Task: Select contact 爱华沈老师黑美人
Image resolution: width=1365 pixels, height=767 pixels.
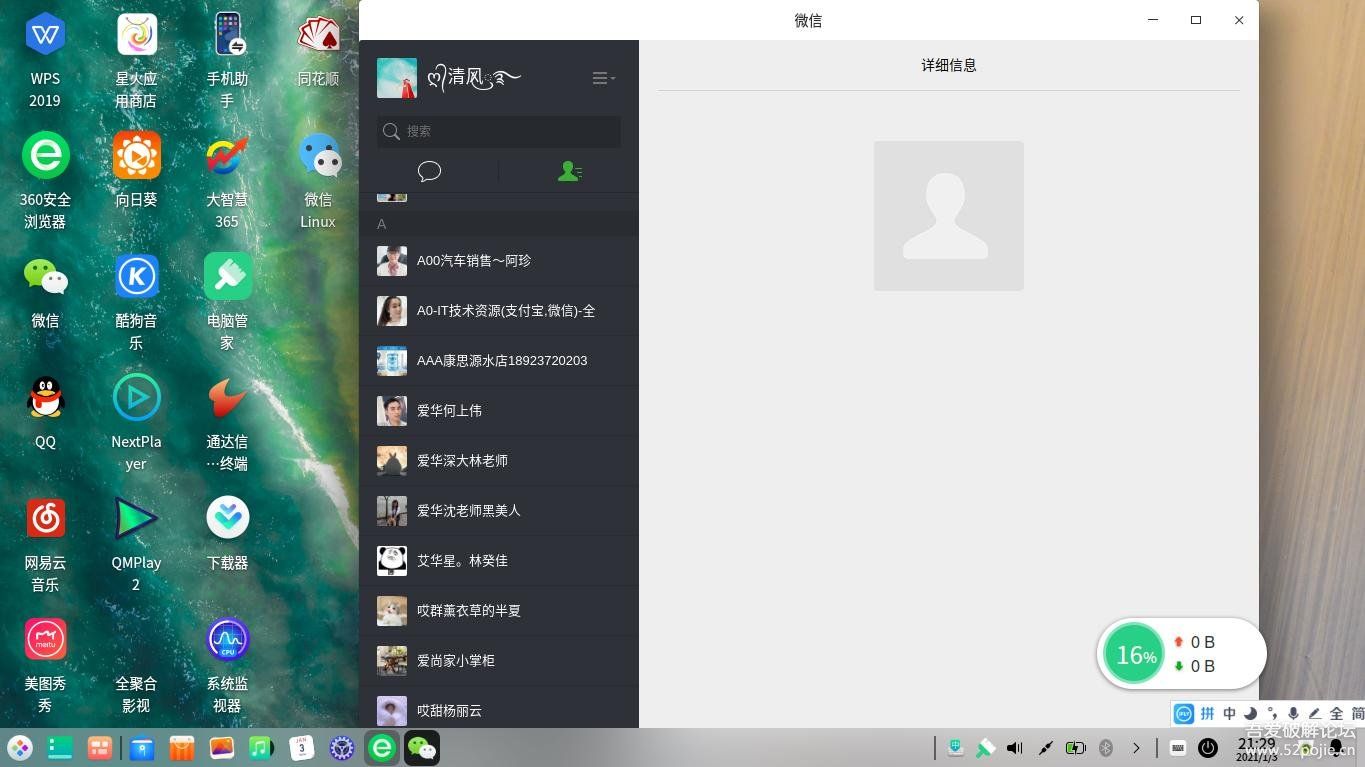Action: pyautogui.click(x=499, y=510)
